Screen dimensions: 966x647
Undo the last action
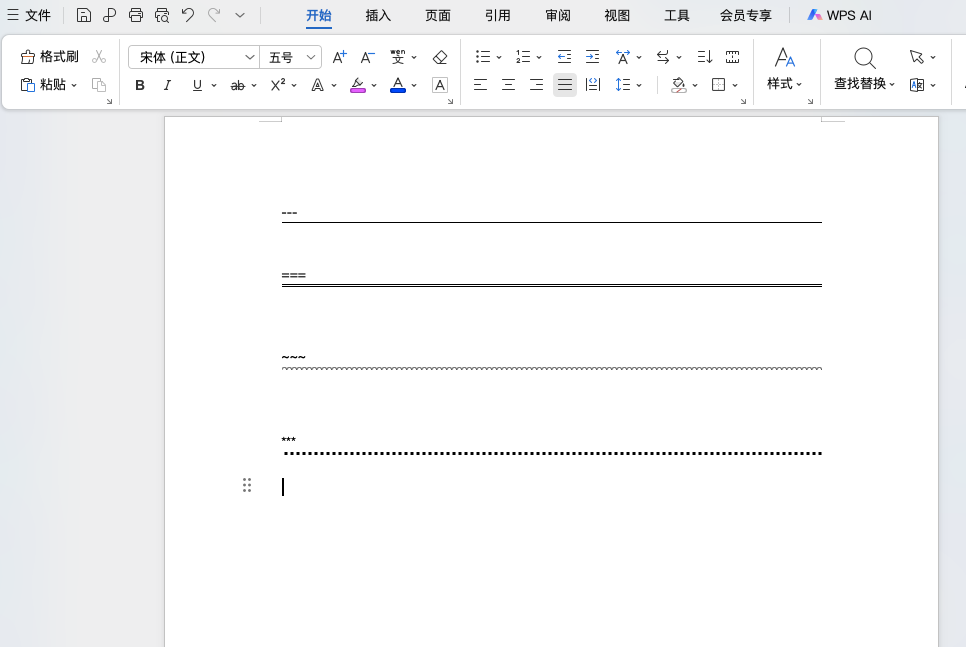188,15
